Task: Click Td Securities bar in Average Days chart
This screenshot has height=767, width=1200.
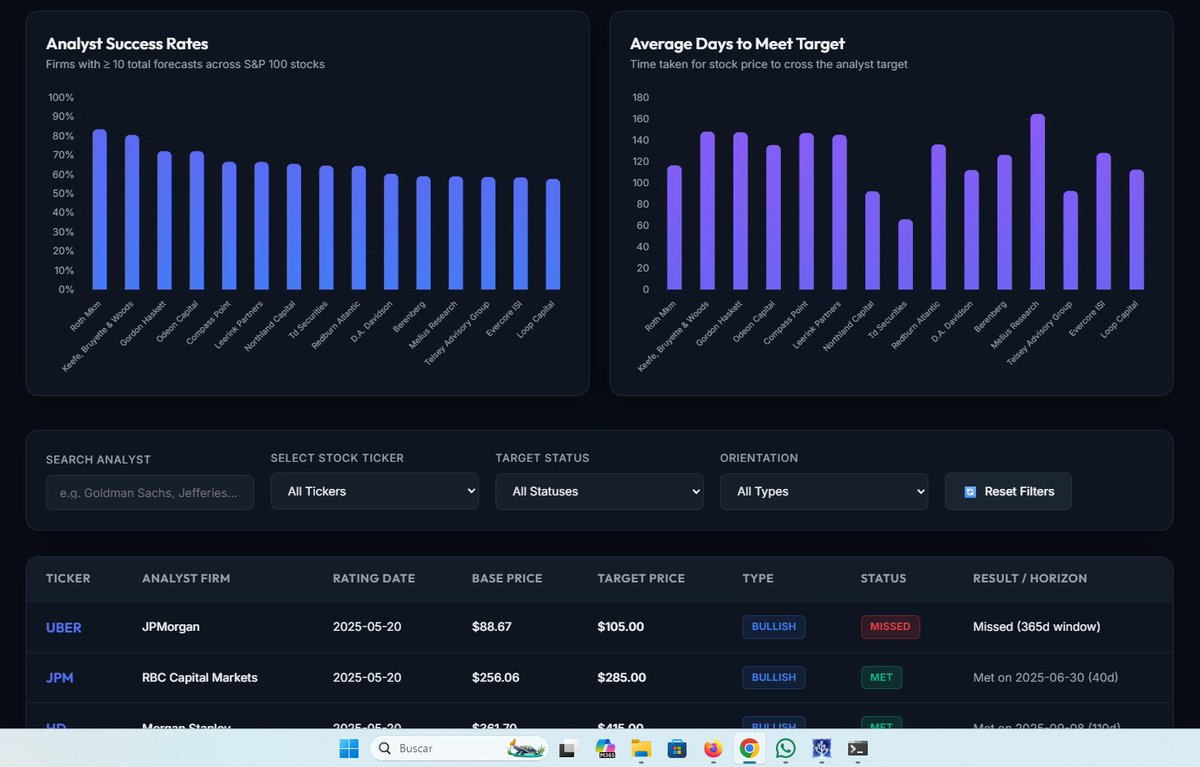Action: (x=906, y=255)
